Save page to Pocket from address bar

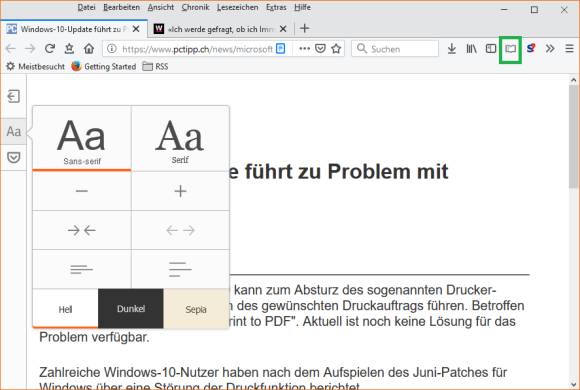coord(320,48)
